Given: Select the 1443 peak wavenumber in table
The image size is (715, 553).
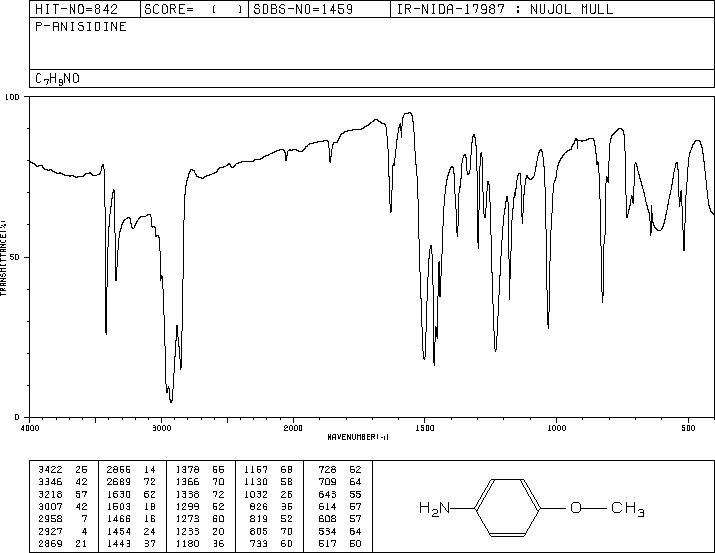Looking at the screenshot, I should point(119,544).
